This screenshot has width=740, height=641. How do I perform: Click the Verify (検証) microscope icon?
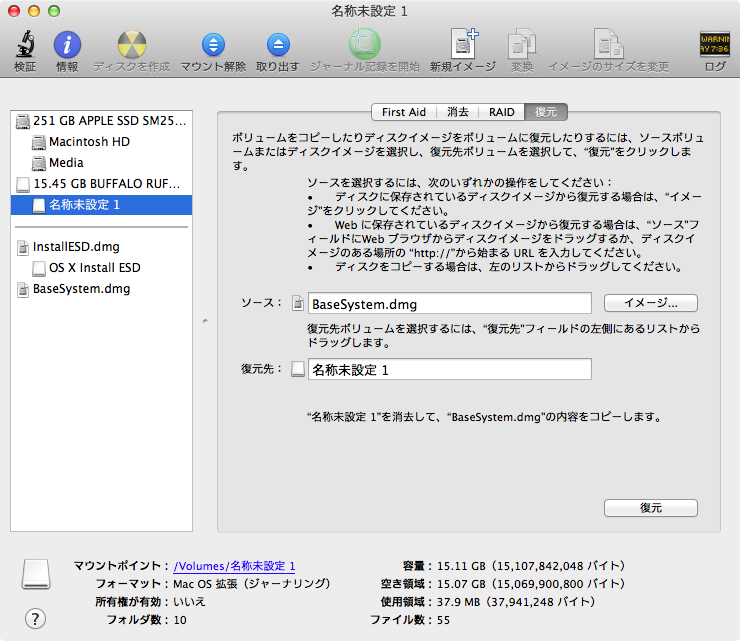click(x=25, y=44)
